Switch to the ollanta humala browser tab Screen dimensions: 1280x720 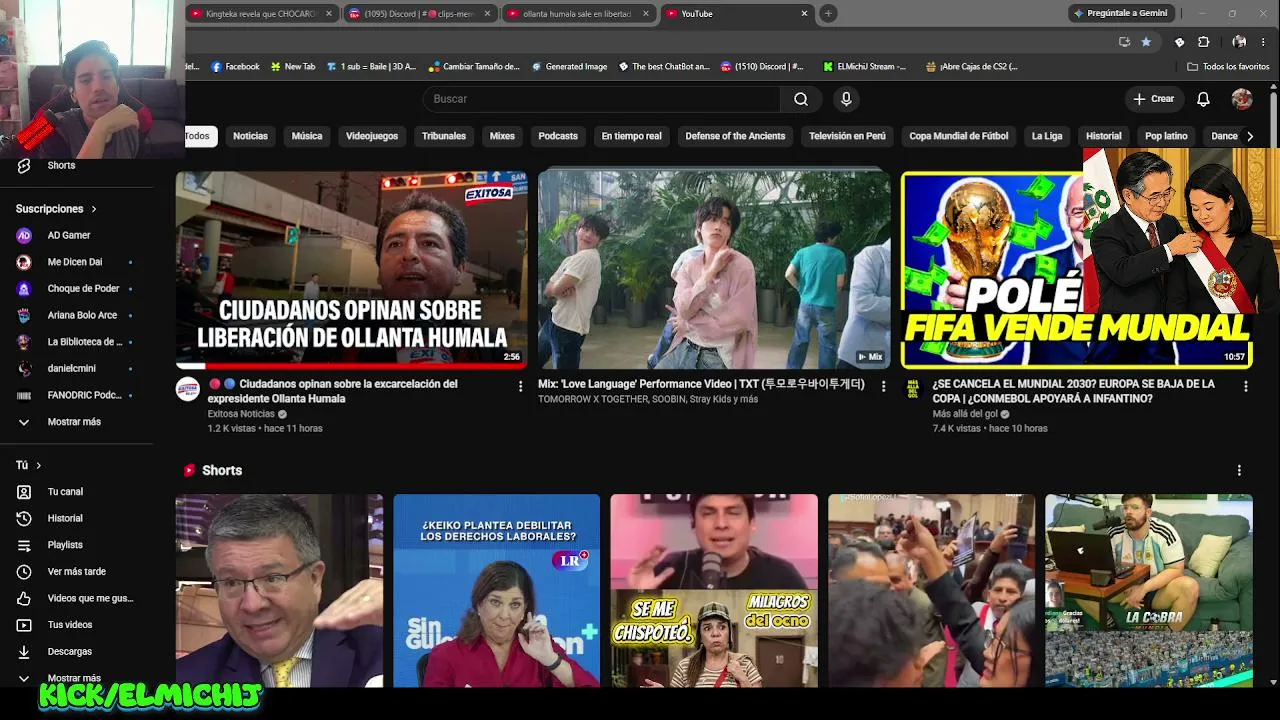[578, 14]
